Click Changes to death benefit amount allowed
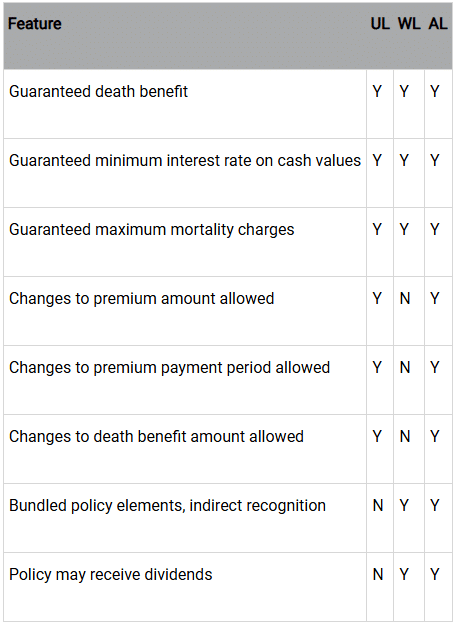The height and width of the screenshot is (625, 457). coord(156,436)
